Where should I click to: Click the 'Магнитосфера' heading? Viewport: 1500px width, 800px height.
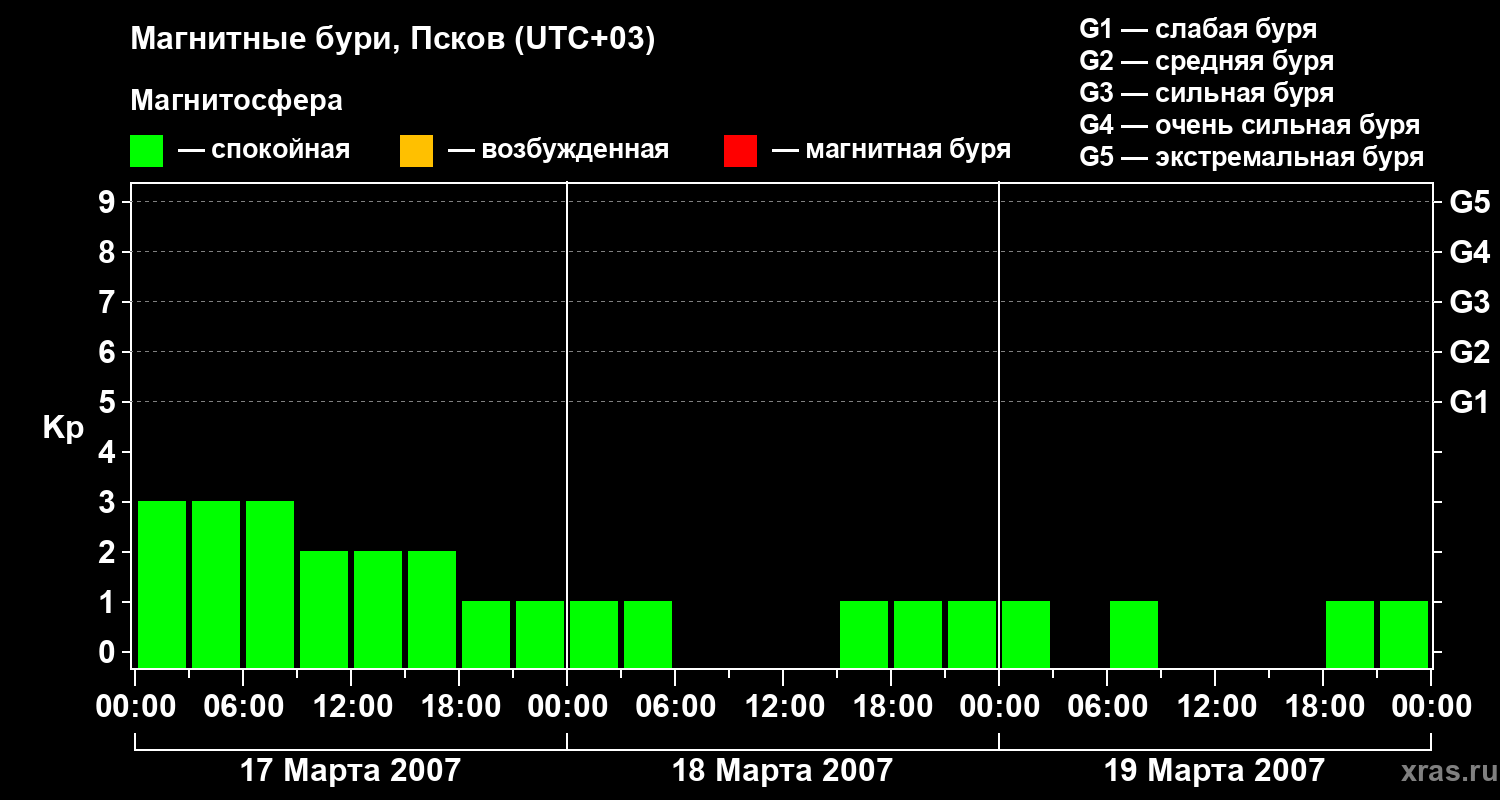[x=236, y=101]
